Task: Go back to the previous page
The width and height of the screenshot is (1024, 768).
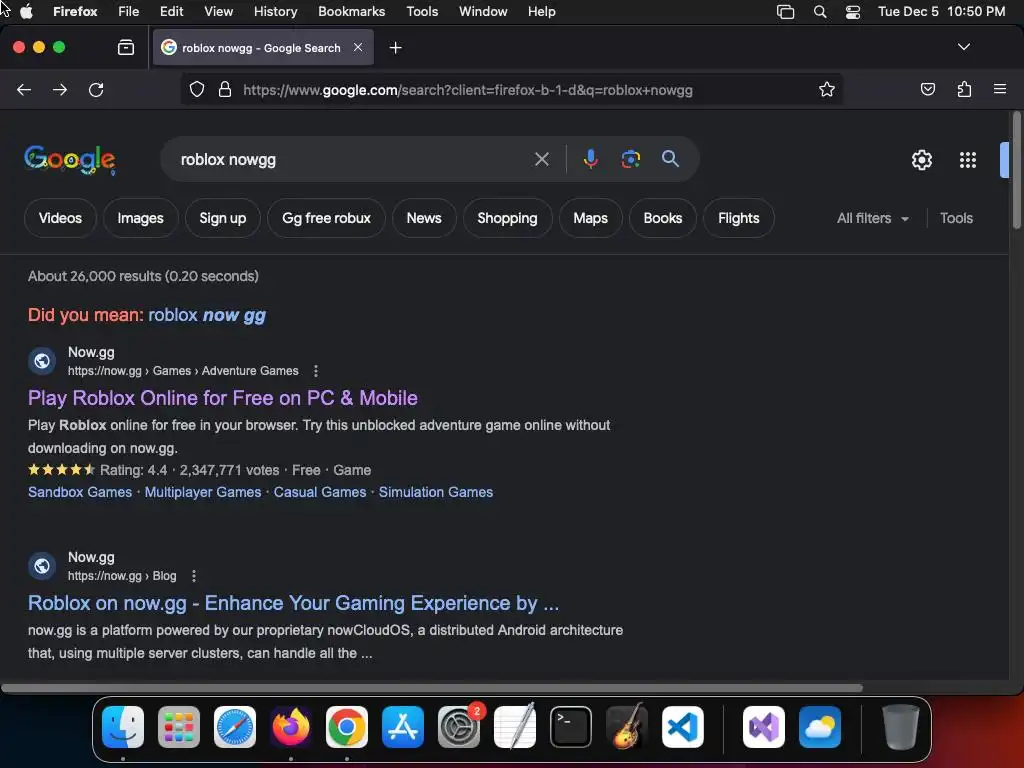Action: coord(24,89)
